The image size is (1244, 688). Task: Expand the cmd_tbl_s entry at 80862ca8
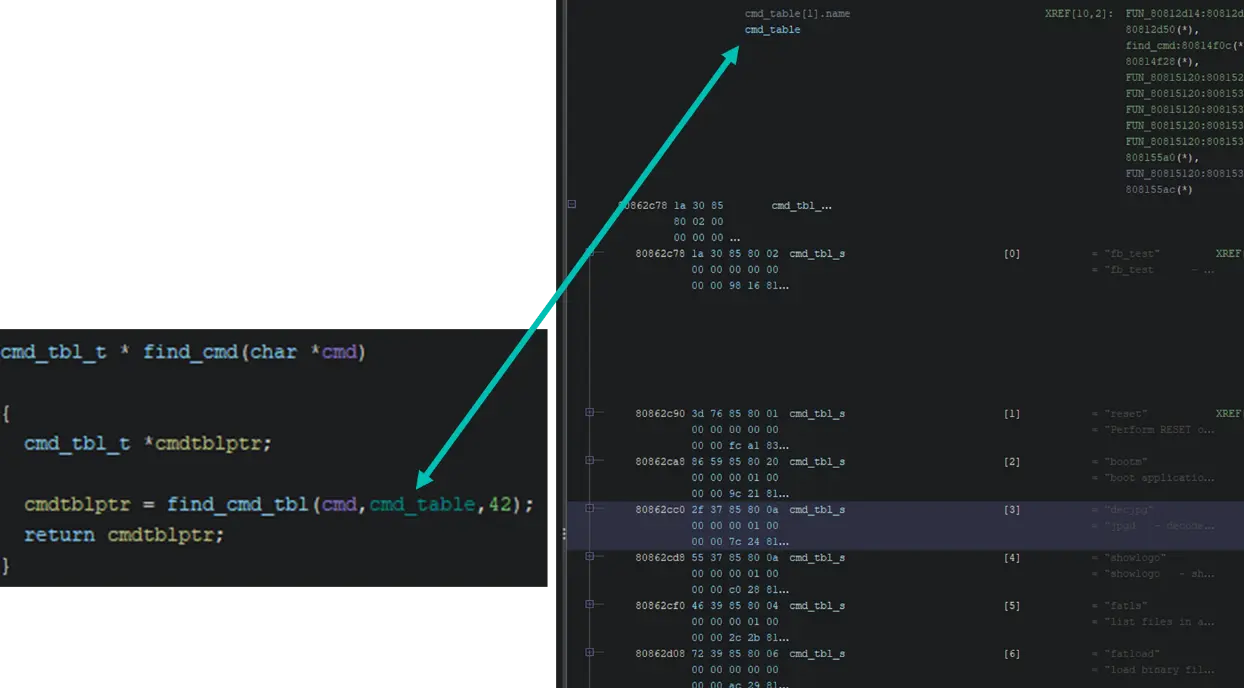[x=590, y=460]
